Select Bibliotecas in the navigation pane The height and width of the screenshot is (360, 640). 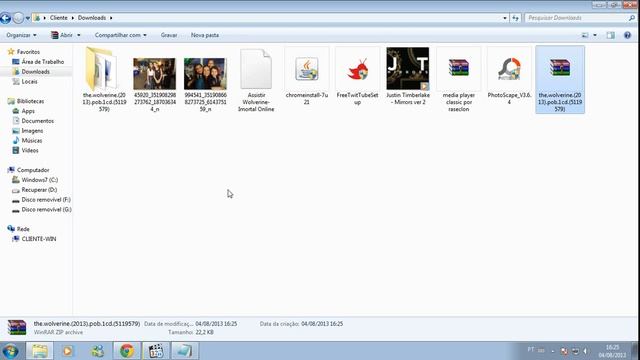tap(30, 101)
